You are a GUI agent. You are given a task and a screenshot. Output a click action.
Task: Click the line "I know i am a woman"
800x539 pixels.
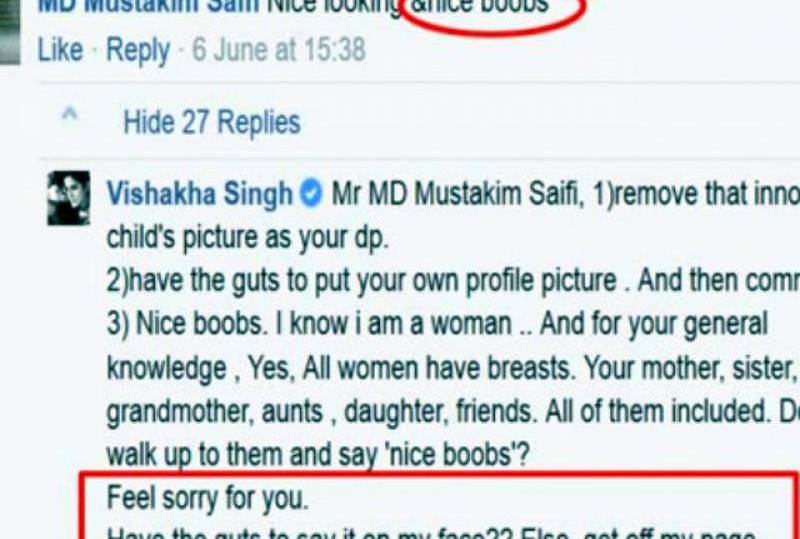coord(393,325)
